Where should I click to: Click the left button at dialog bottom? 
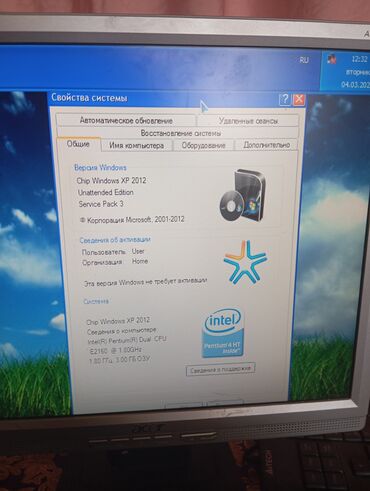tap(184, 404)
